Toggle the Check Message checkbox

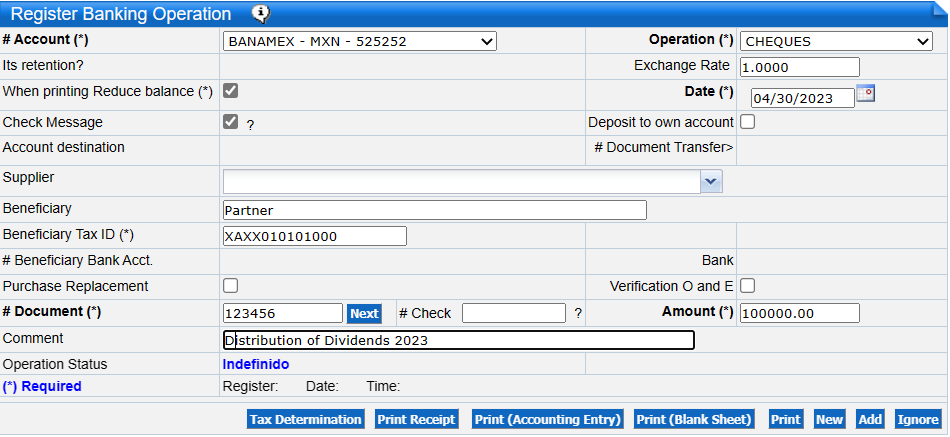230,122
